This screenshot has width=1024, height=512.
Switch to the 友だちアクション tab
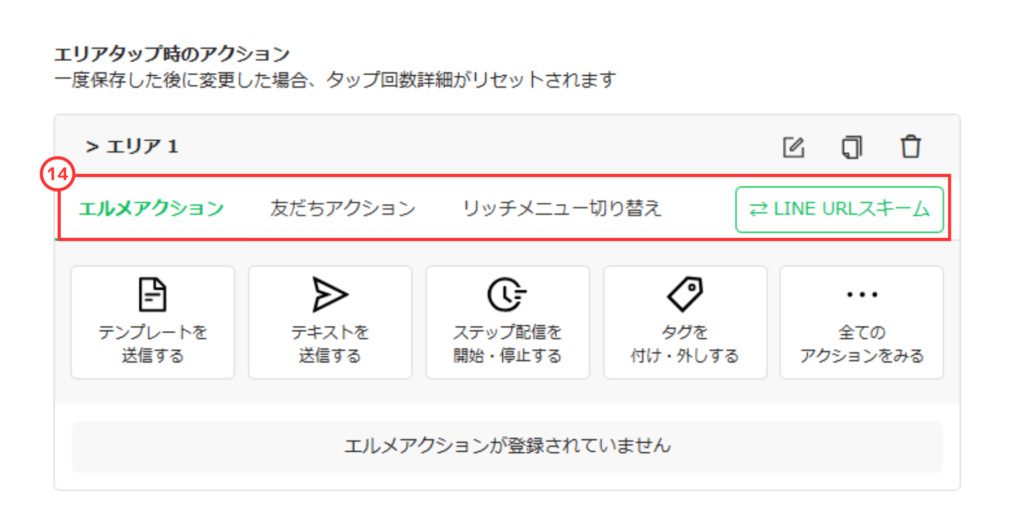pyautogui.click(x=342, y=209)
